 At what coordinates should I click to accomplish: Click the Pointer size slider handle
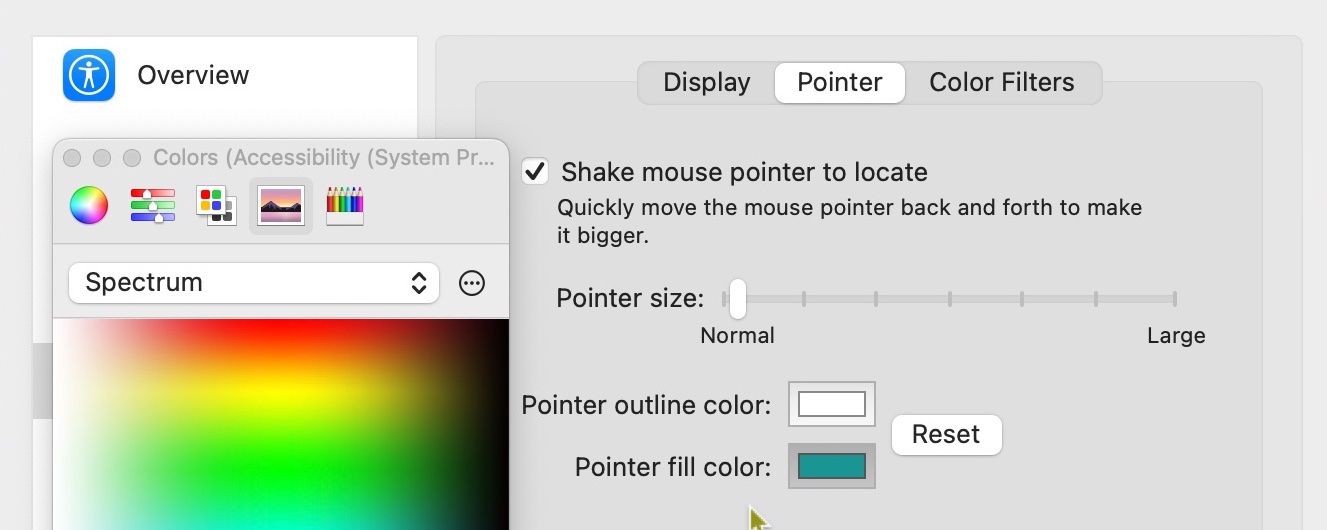coord(737,298)
